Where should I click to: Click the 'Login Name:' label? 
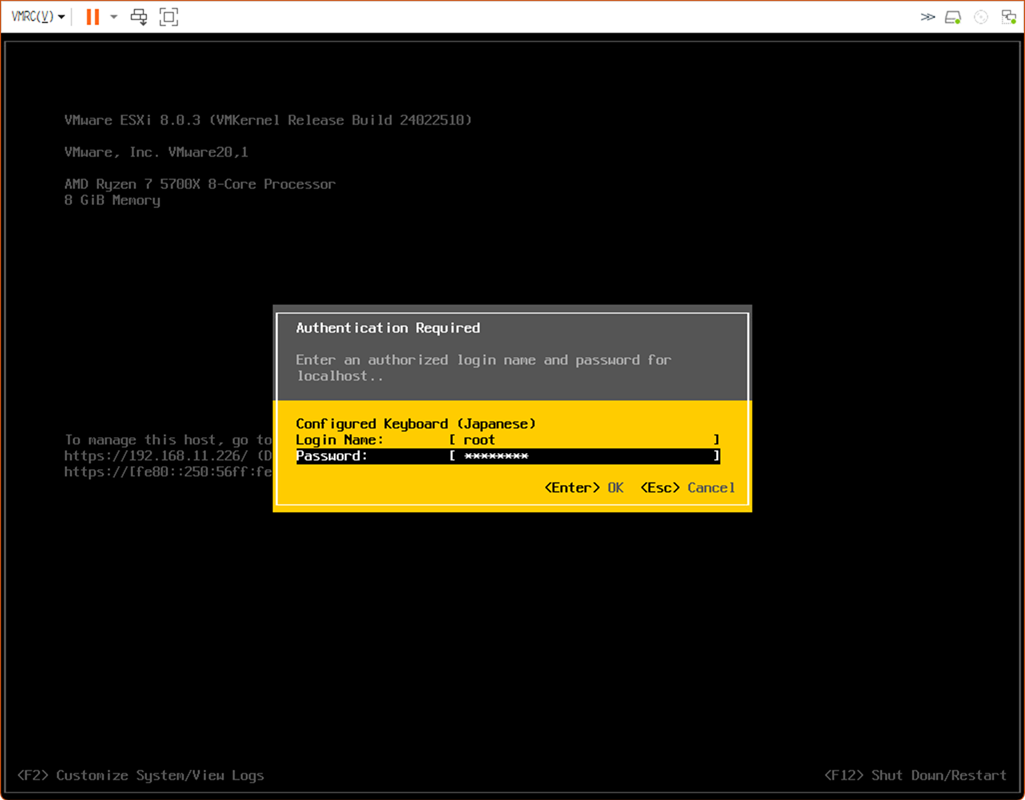click(339, 440)
